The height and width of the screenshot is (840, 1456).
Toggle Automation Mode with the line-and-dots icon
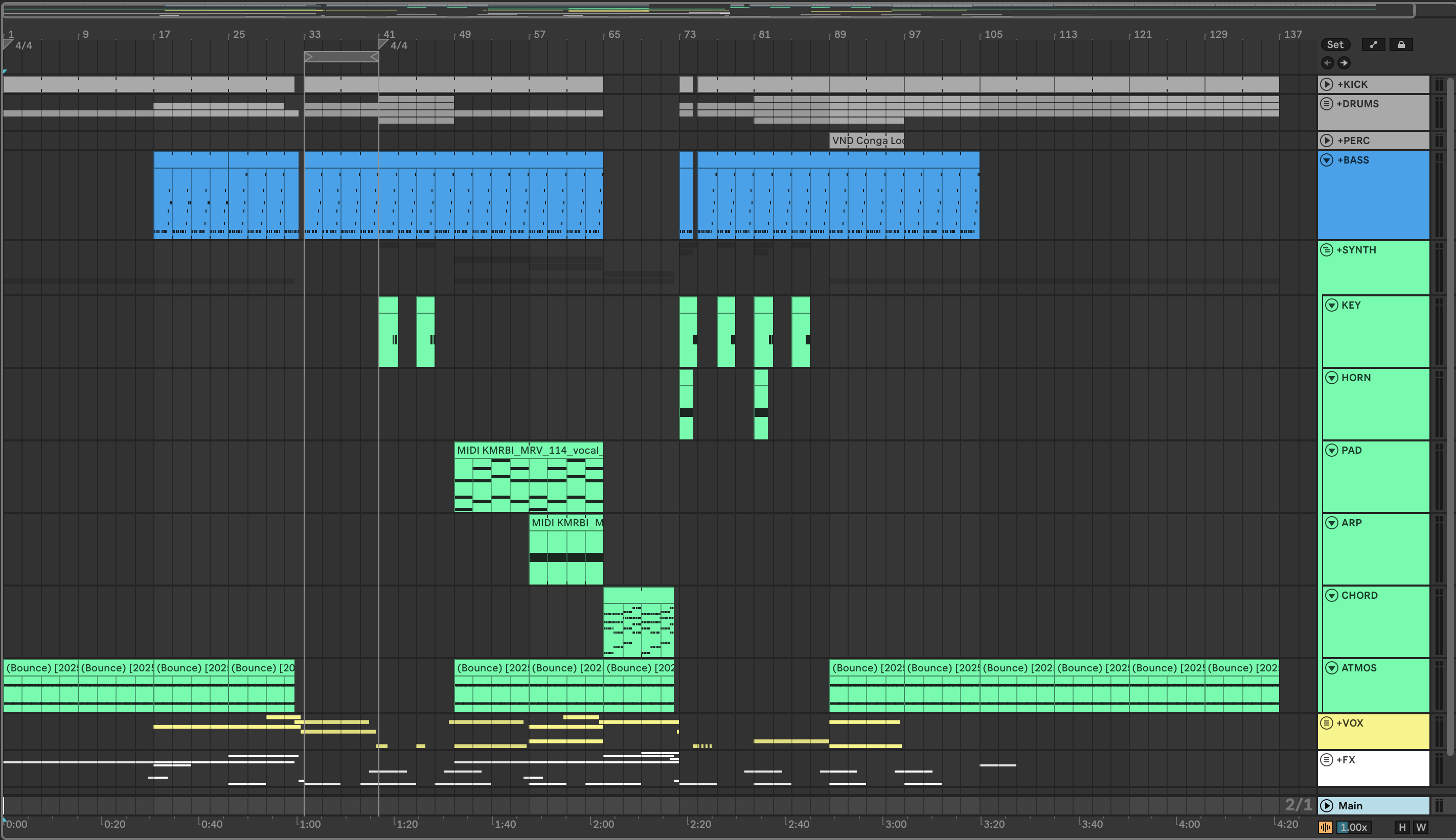coord(1373,44)
